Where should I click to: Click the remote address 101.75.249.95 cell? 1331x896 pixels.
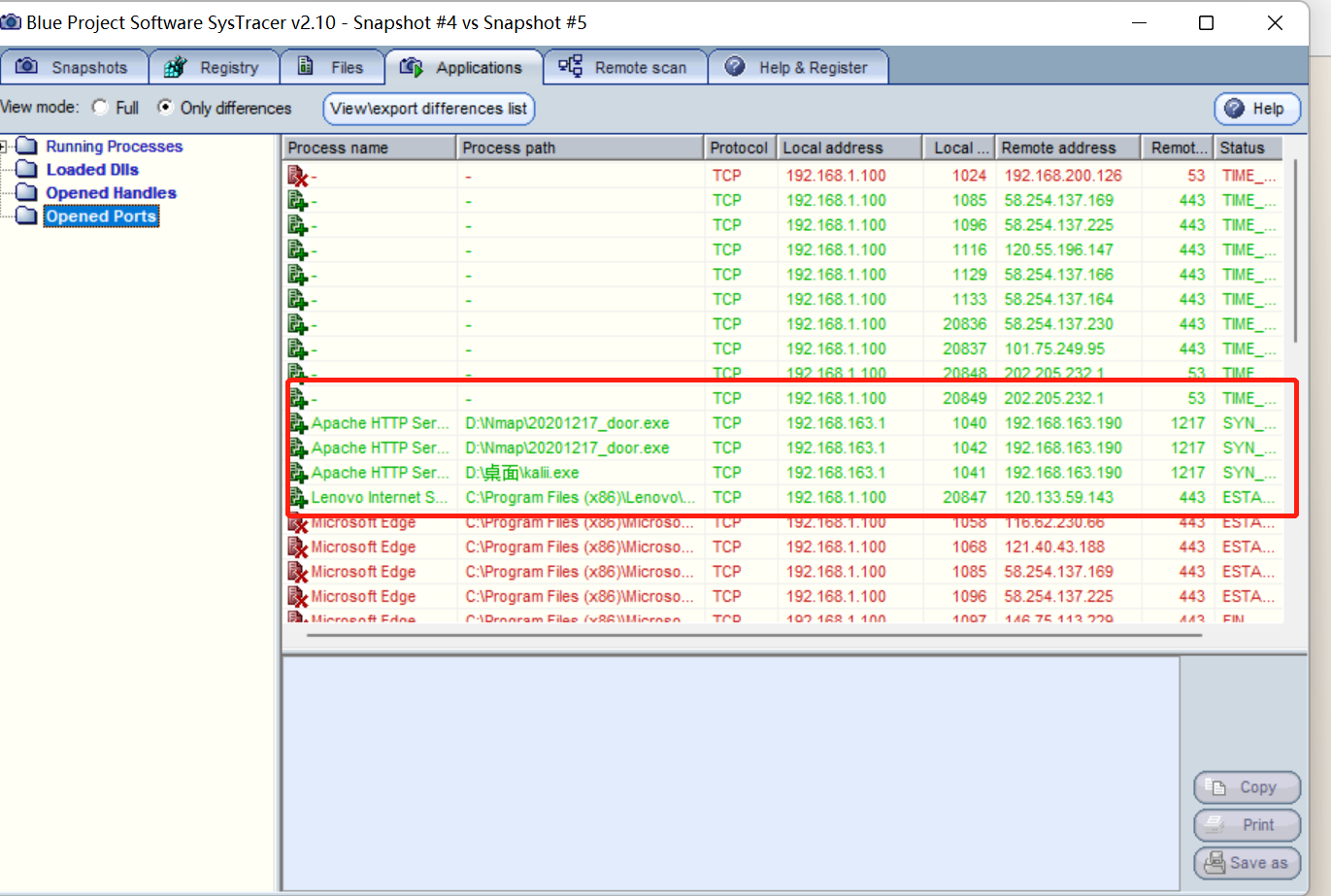(1054, 349)
